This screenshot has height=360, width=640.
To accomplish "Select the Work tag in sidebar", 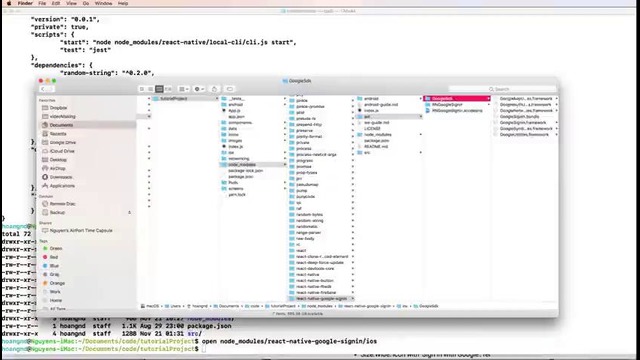I will click(x=51, y=292).
